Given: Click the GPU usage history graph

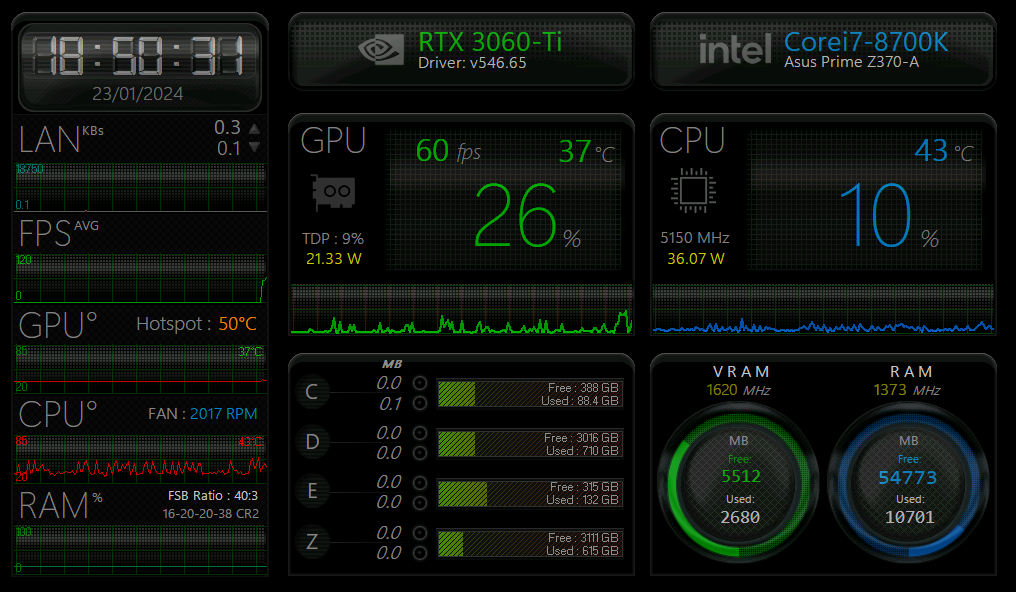Looking at the screenshot, I should point(461,309).
